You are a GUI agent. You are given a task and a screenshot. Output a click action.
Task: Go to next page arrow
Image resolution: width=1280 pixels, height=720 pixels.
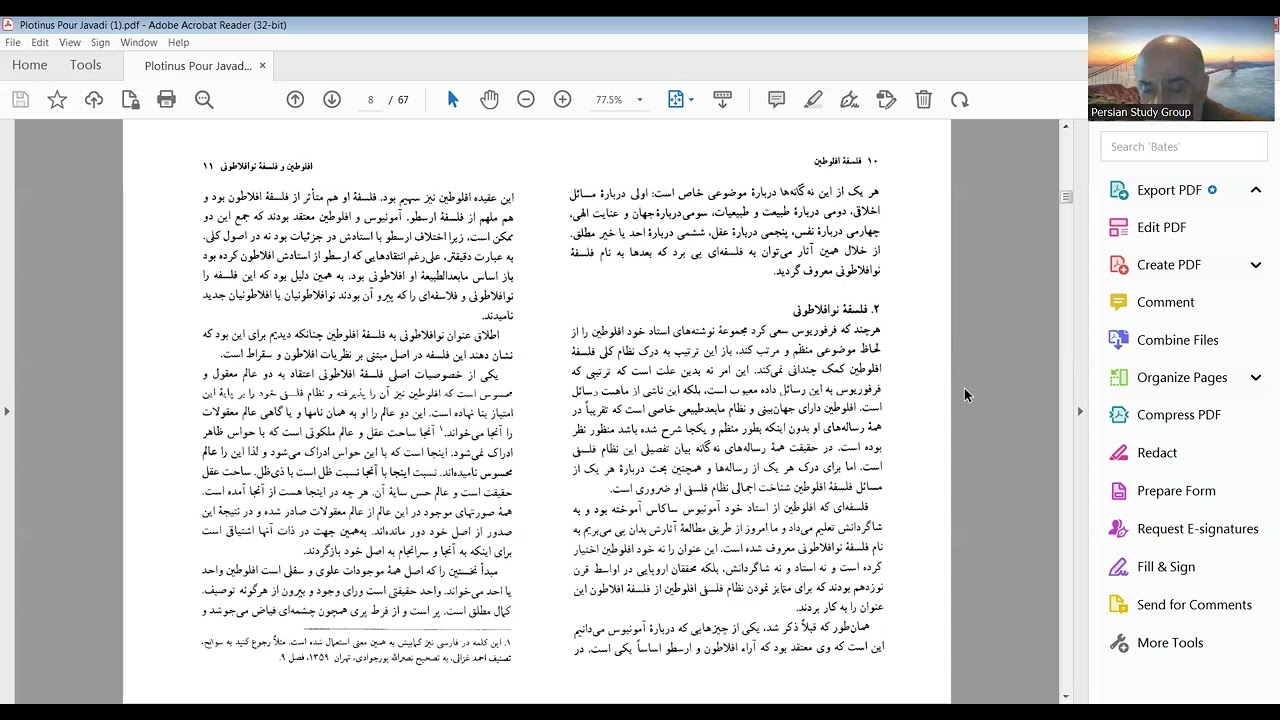click(x=332, y=100)
